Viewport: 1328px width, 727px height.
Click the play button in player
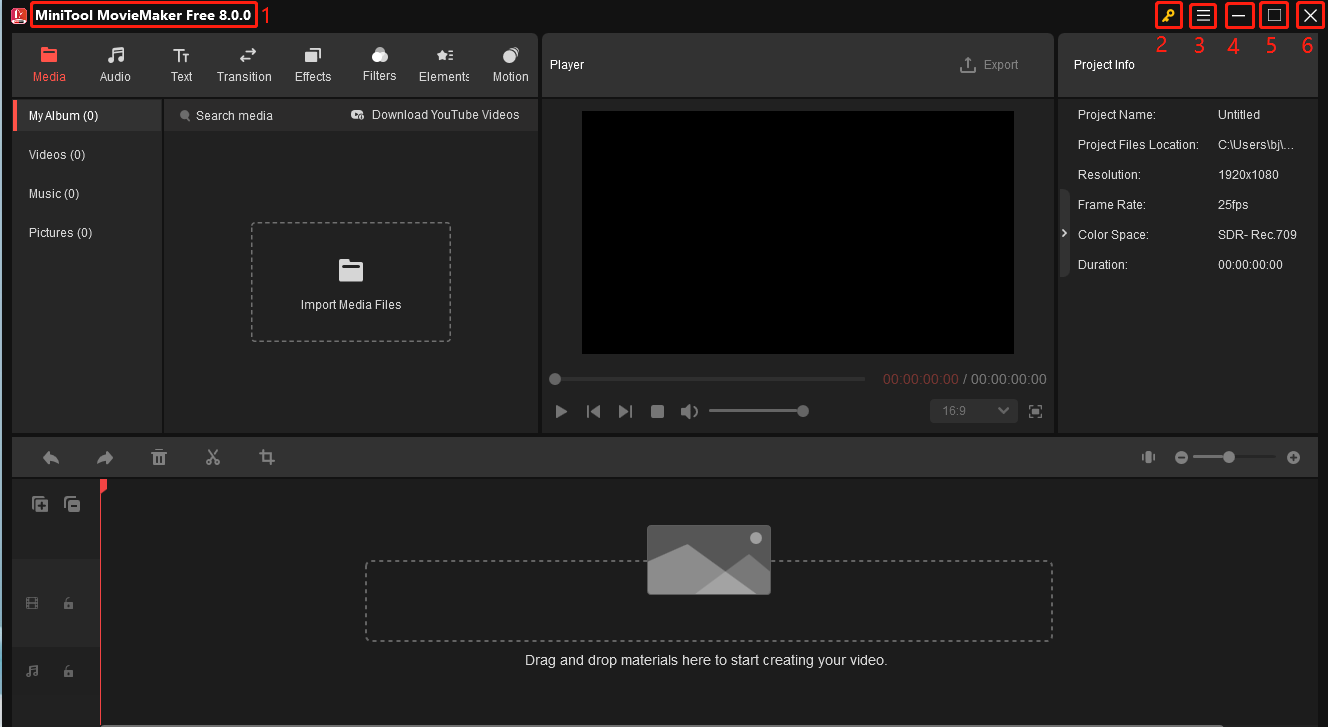coord(561,411)
